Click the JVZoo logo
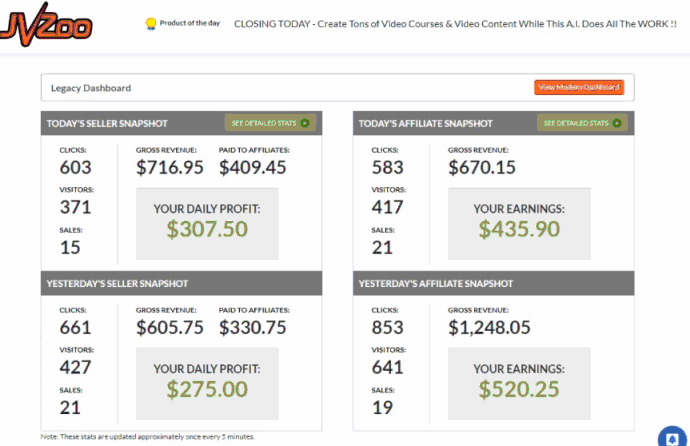The height and width of the screenshot is (446, 690). tap(46, 25)
